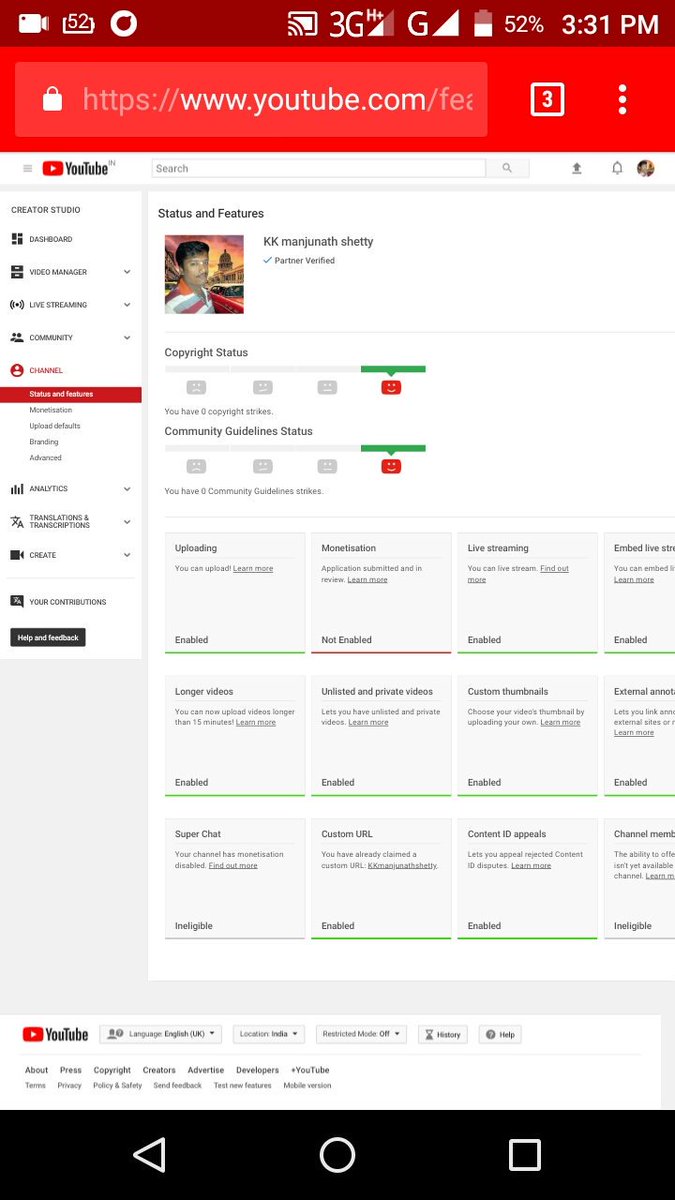Click Learn more in the Uploading card
Screen dimensions: 675x1200
pyautogui.click(x=253, y=569)
